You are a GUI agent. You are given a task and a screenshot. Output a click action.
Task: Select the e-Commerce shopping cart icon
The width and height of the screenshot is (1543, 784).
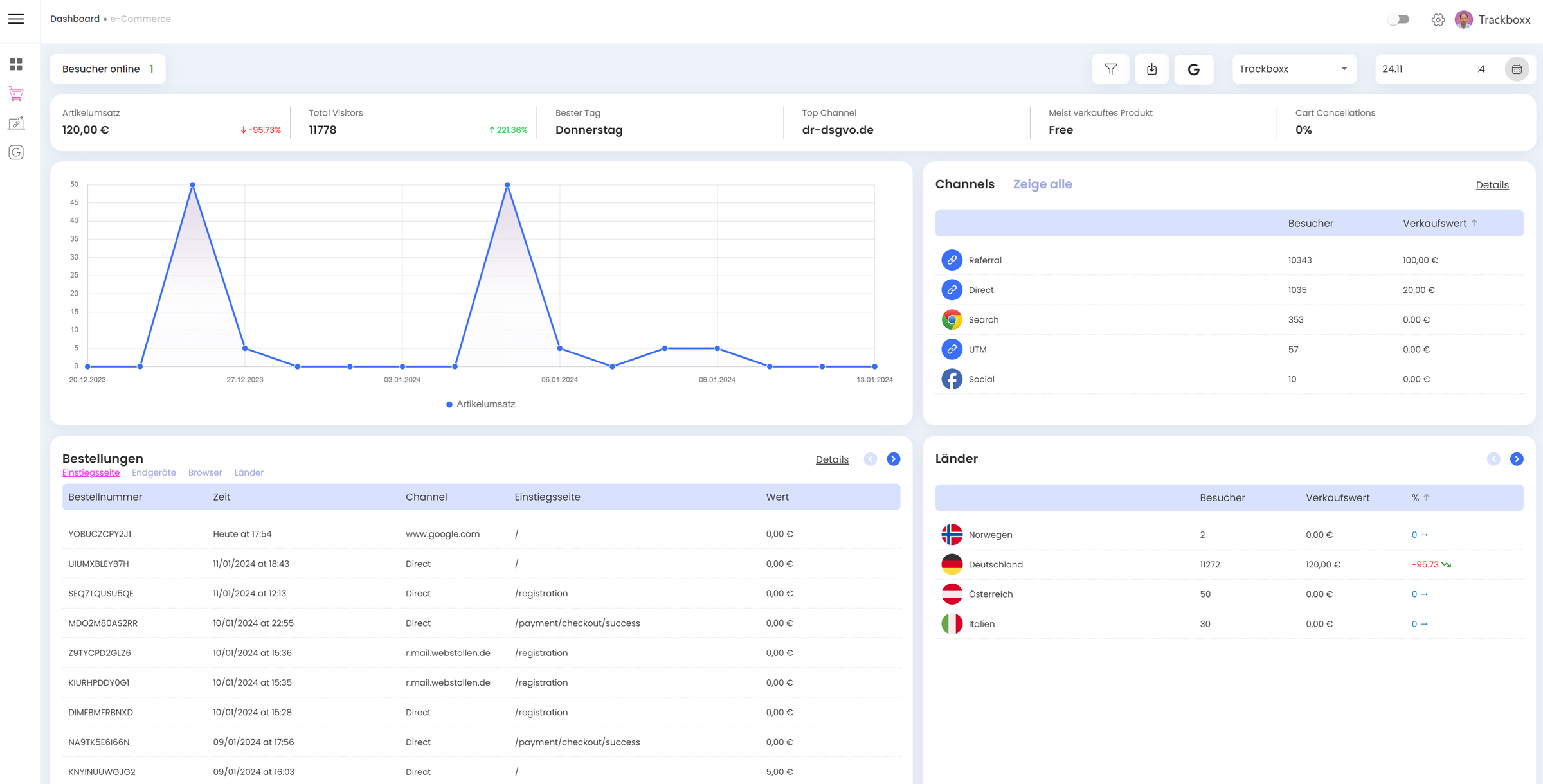pyautogui.click(x=16, y=94)
